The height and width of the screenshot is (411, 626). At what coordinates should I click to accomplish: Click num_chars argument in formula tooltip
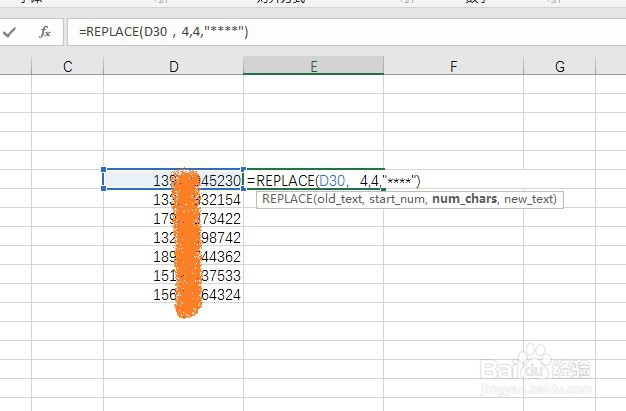pyautogui.click(x=465, y=199)
